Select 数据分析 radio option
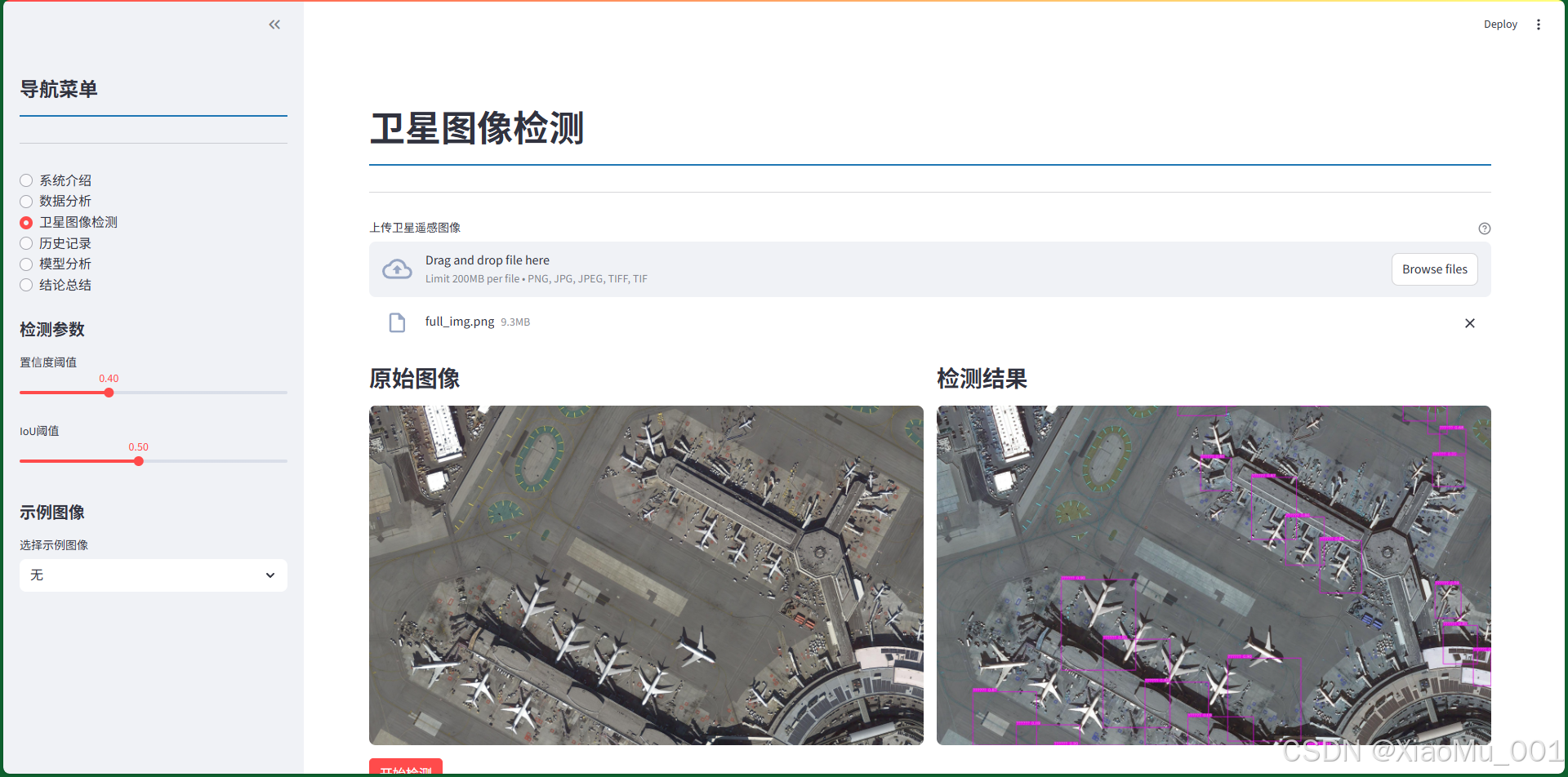1568x777 pixels. tap(56, 201)
